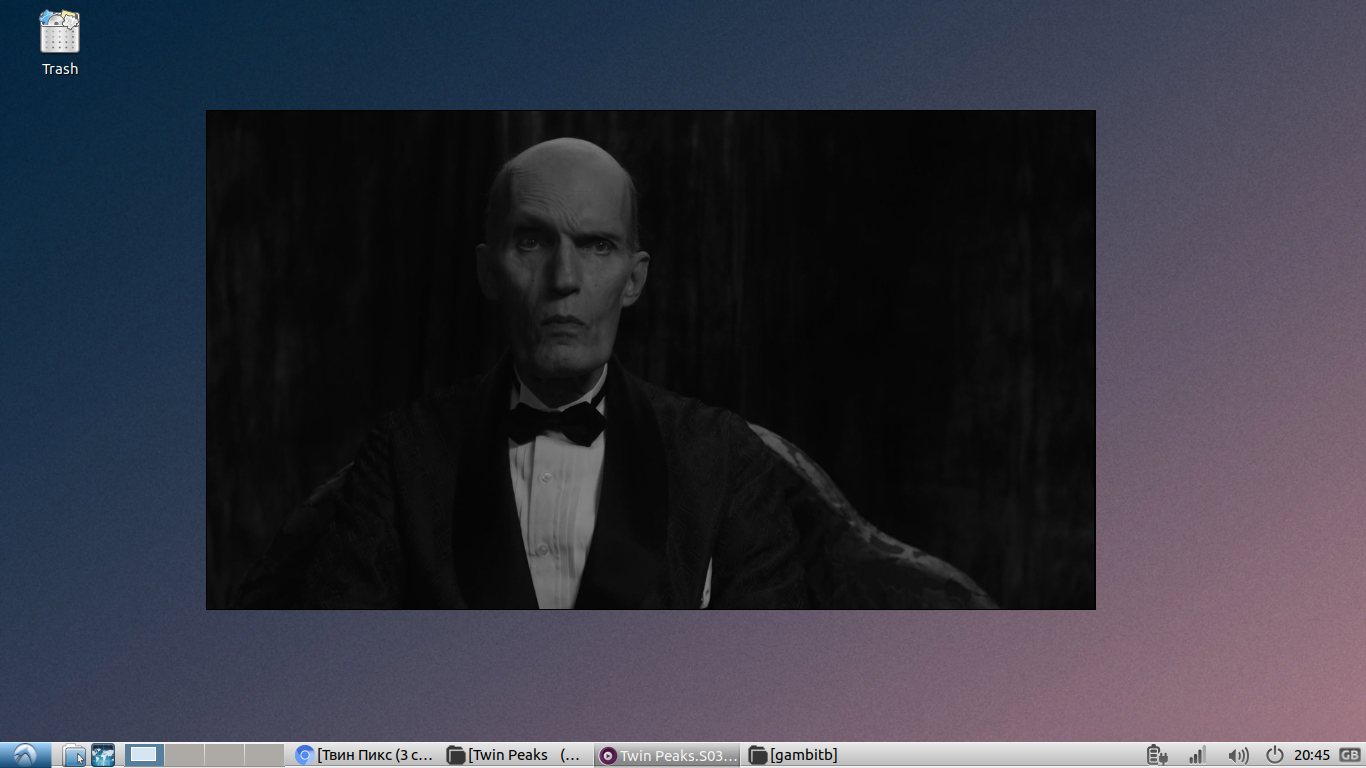Open the Trash desktop icon

coord(60,43)
